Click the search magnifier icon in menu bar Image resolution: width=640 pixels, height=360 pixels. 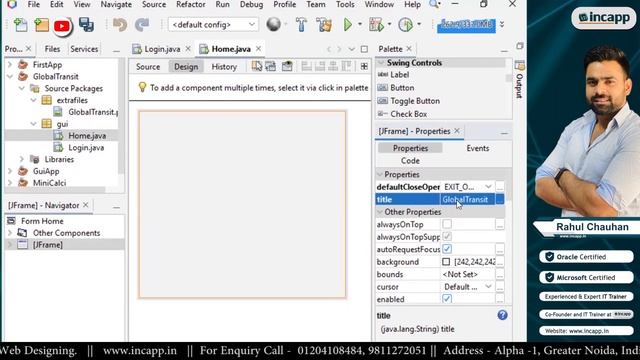pos(434,4)
